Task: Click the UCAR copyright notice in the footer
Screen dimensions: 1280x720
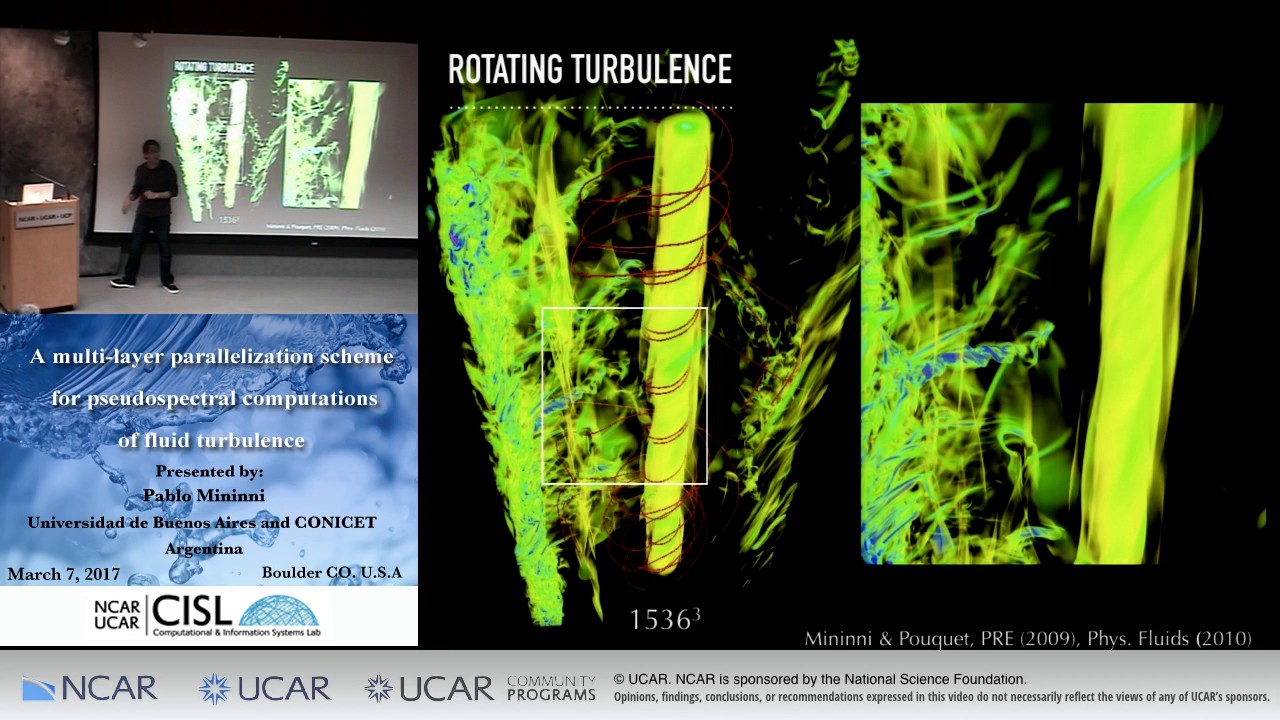Action: (x=820, y=680)
